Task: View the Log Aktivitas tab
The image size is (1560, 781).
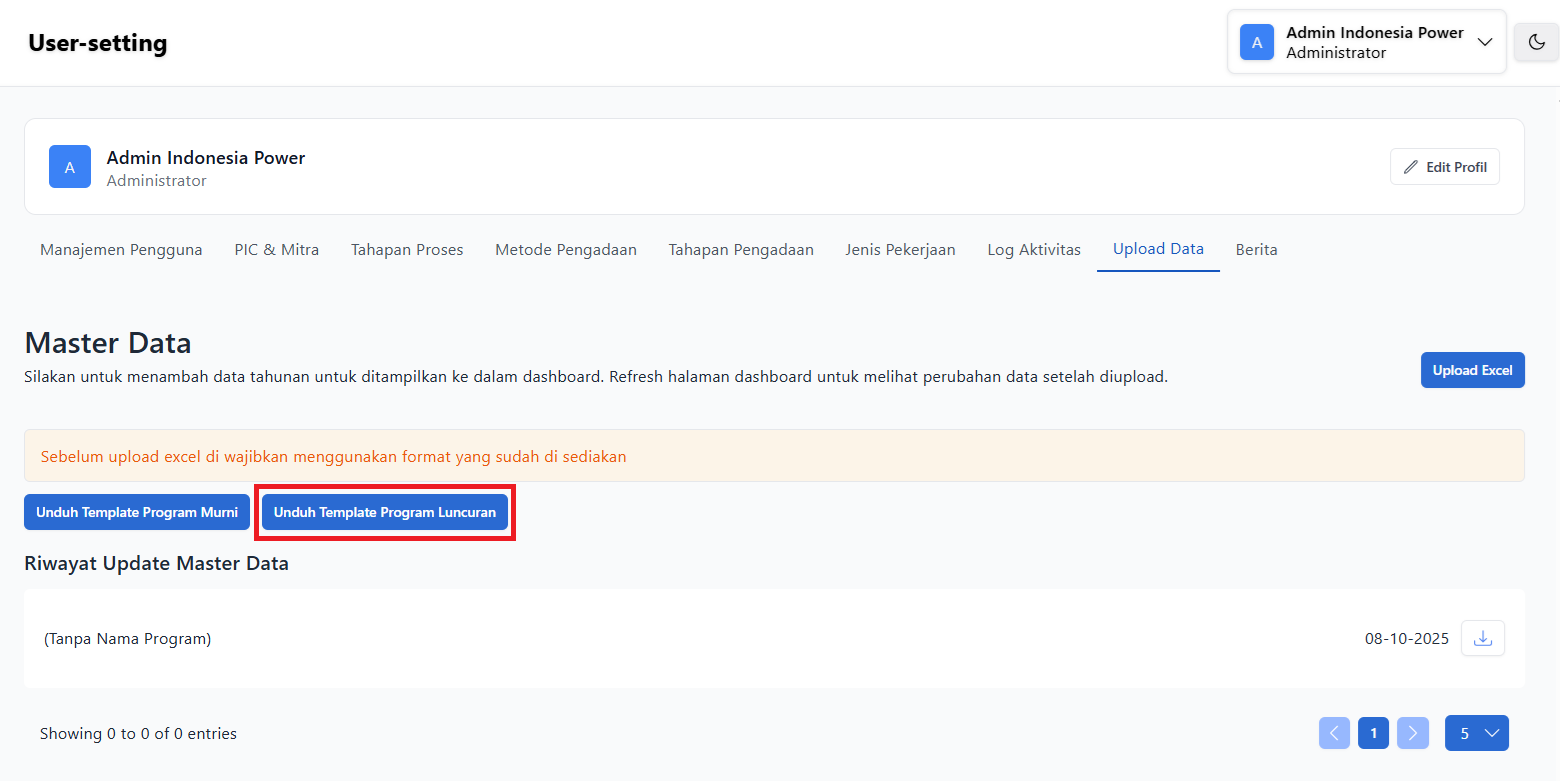Action: pos(1034,250)
